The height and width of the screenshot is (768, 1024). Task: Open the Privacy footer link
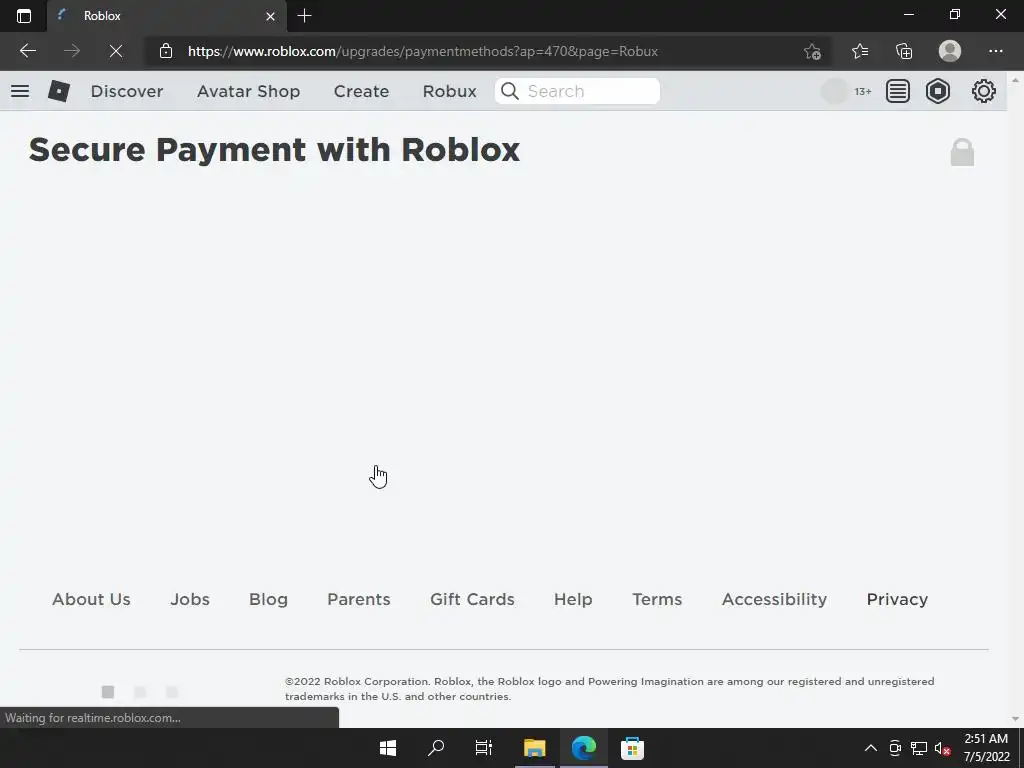(897, 599)
